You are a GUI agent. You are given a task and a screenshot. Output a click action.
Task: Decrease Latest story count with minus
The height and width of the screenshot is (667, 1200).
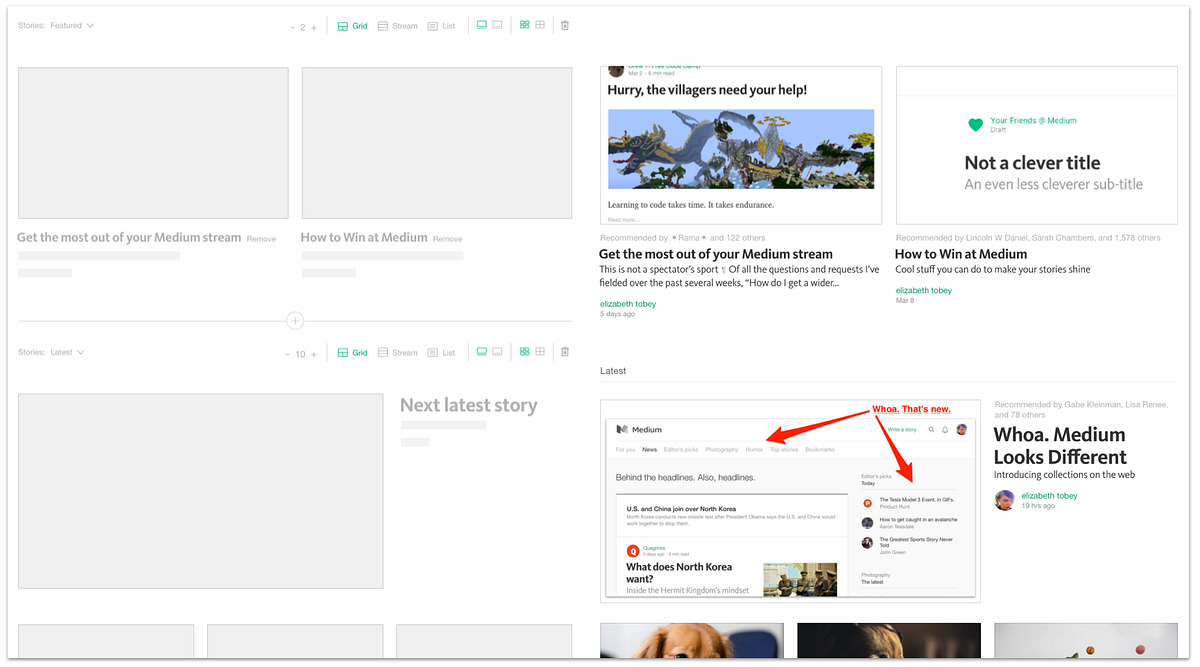pyautogui.click(x=288, y=354)
